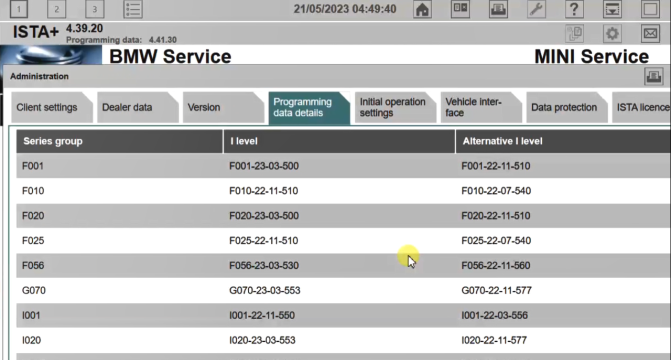Click the Programming data 4.41.30 label
The width and height of the screenshot is (671, 360).
(x=121, y=40)
